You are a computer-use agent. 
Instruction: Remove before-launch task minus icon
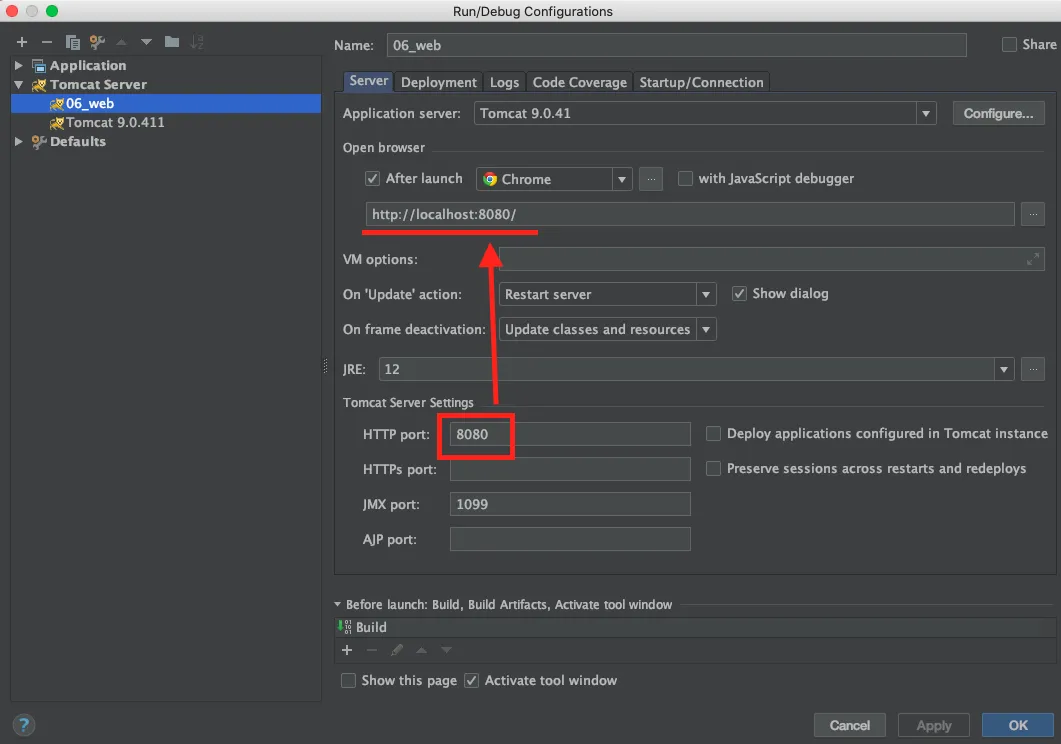[x=371, y=650]
